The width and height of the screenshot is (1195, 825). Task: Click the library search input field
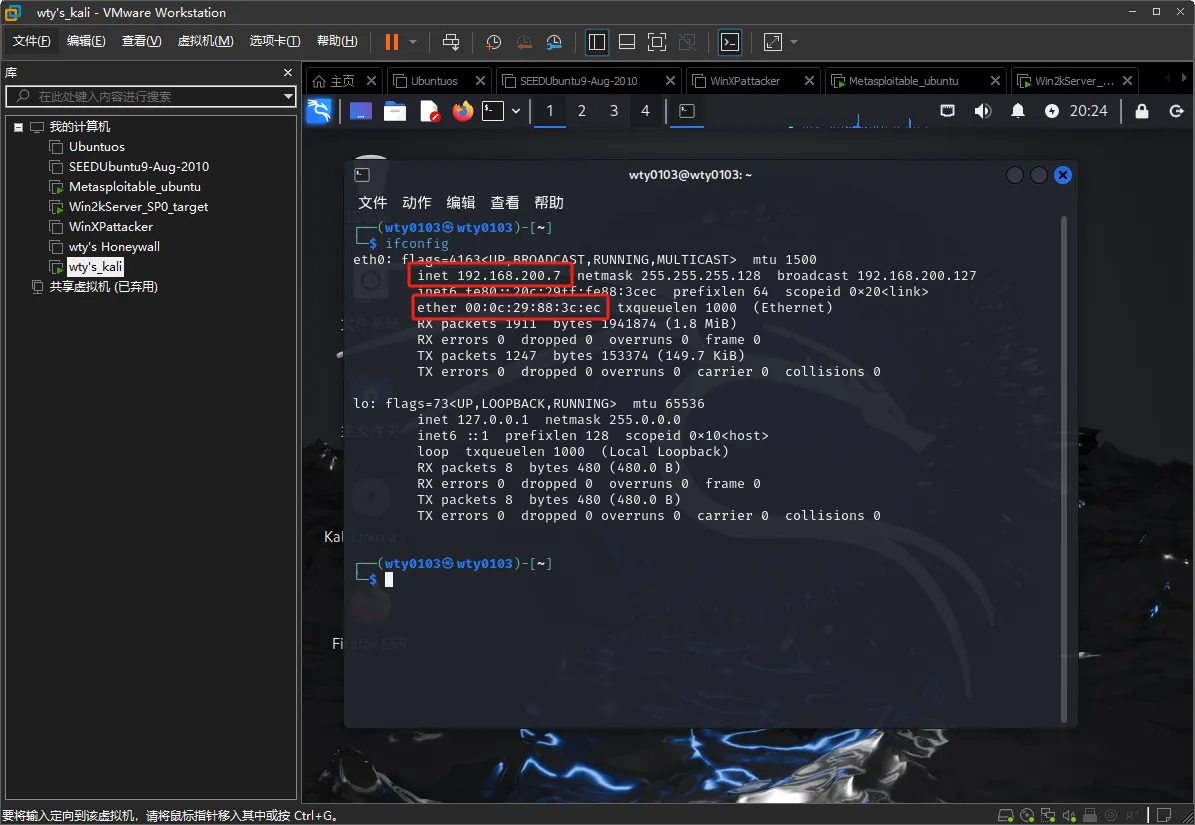coord(151,96)
